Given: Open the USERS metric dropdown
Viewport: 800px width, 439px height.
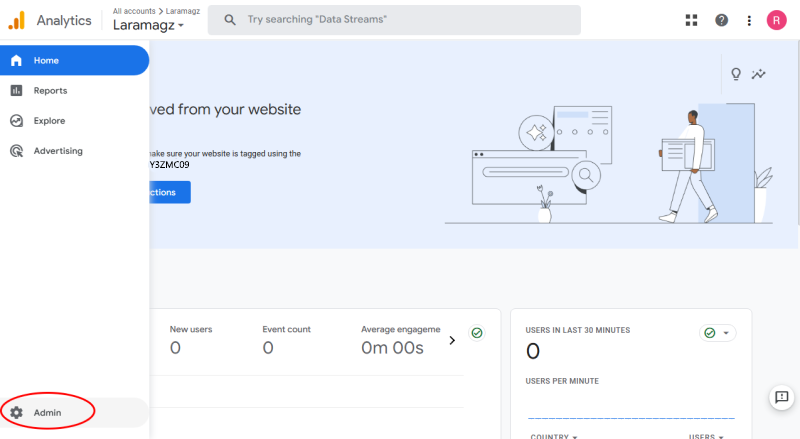Looking at the screenshot, I should pyautogui.click(x=706, y=436).
